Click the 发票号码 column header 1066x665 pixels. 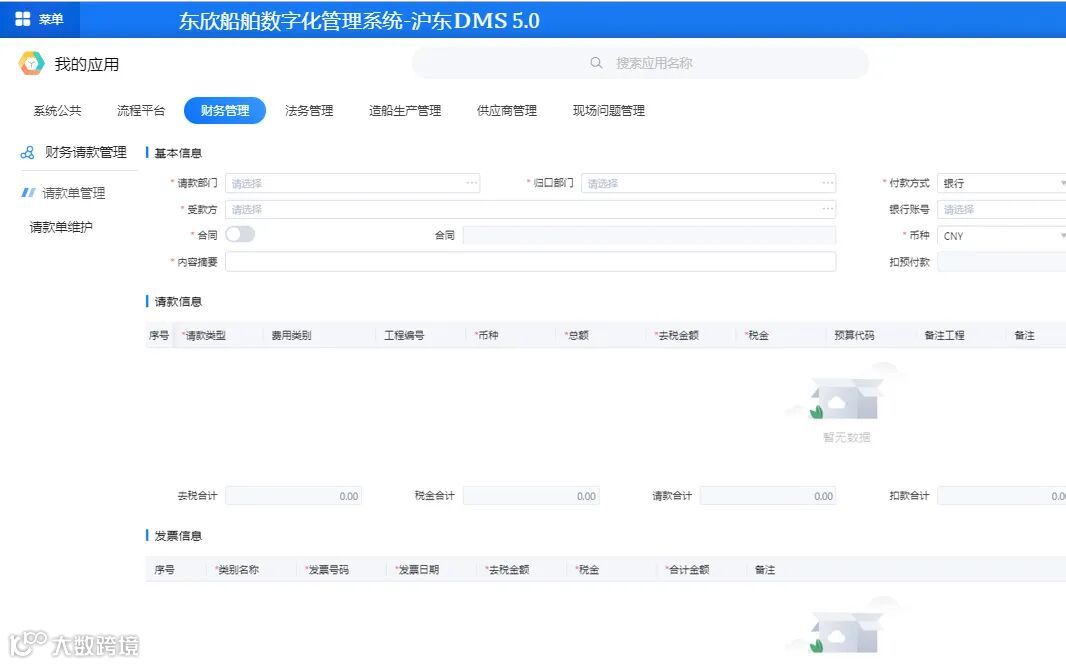pos(328,570)
